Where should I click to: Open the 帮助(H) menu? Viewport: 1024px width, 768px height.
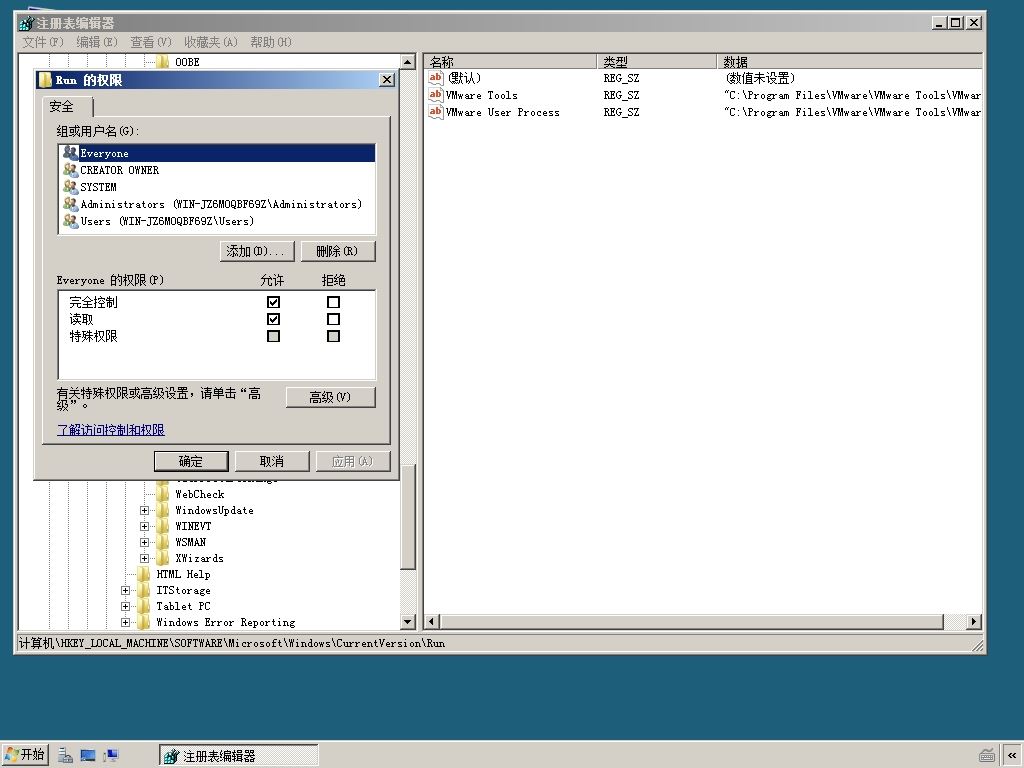pos(271,42)
